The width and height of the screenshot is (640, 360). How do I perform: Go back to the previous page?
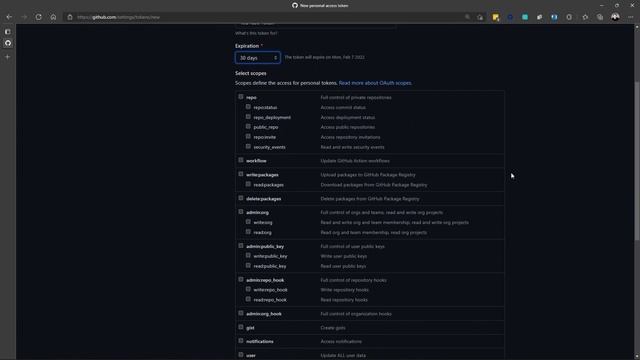click(9, 17)
